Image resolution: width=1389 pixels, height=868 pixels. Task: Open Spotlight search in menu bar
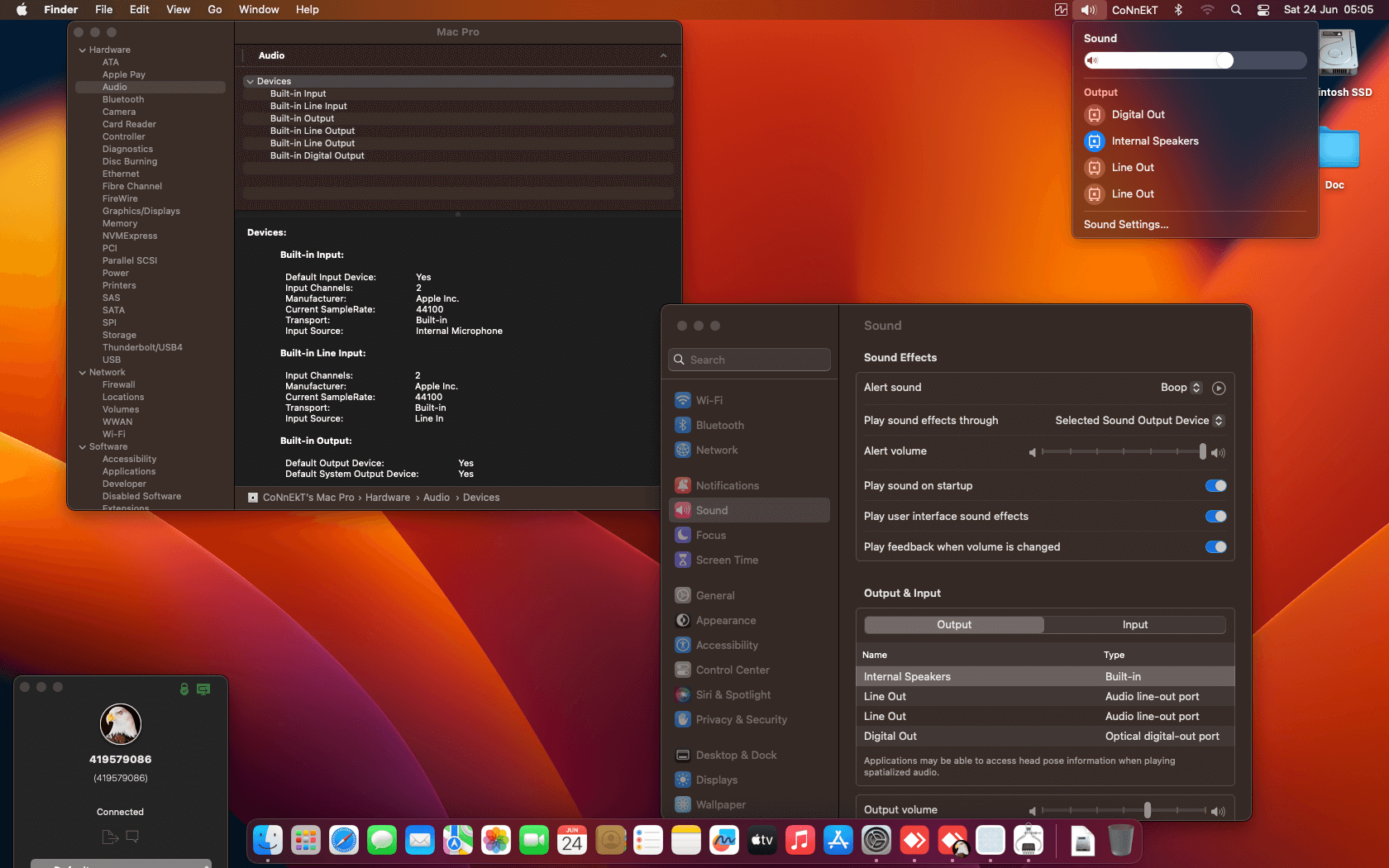[1236, 10]
